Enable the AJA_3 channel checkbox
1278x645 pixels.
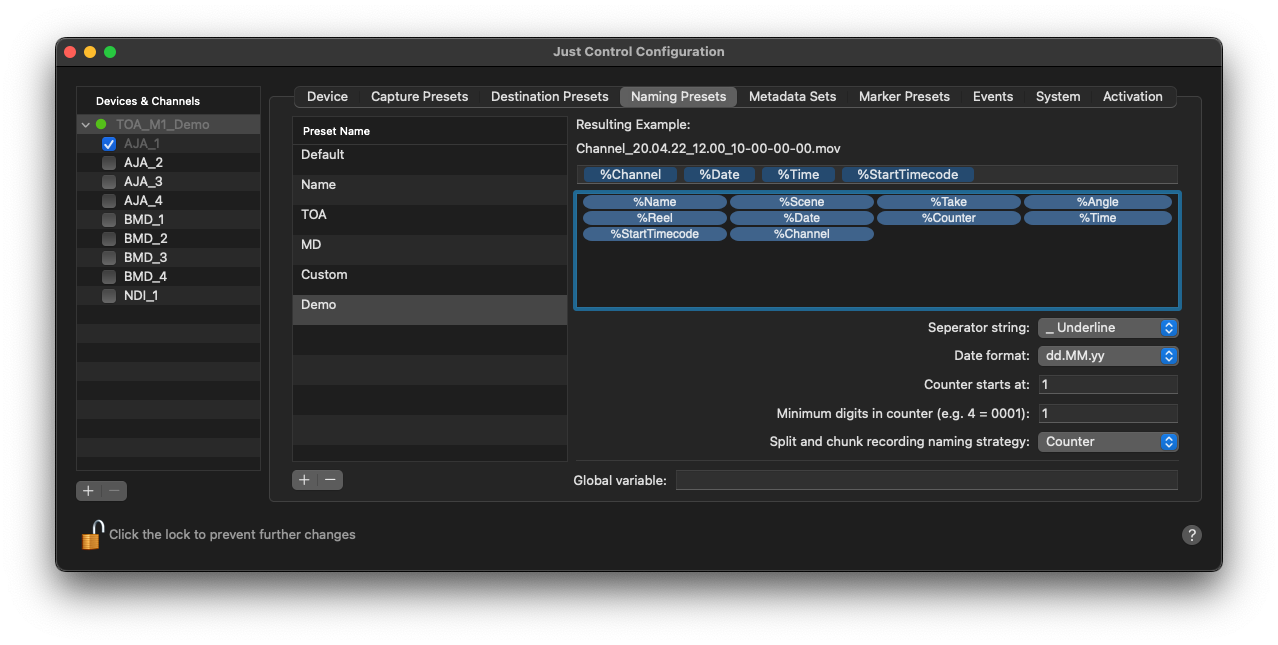click(109, 182)
